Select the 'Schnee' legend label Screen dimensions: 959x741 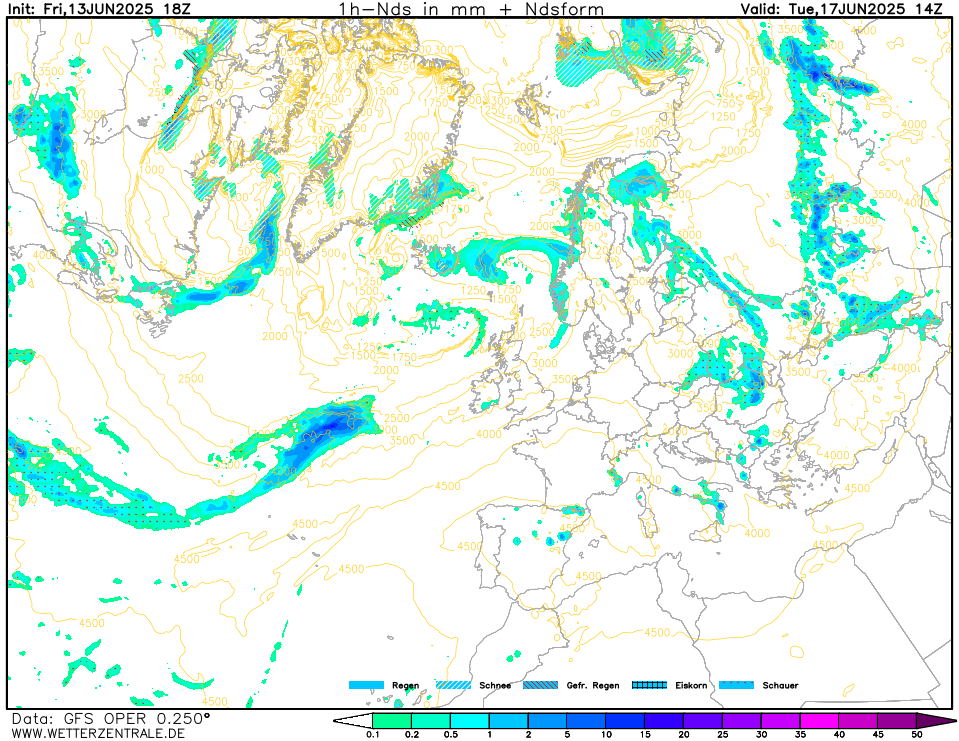495,685
